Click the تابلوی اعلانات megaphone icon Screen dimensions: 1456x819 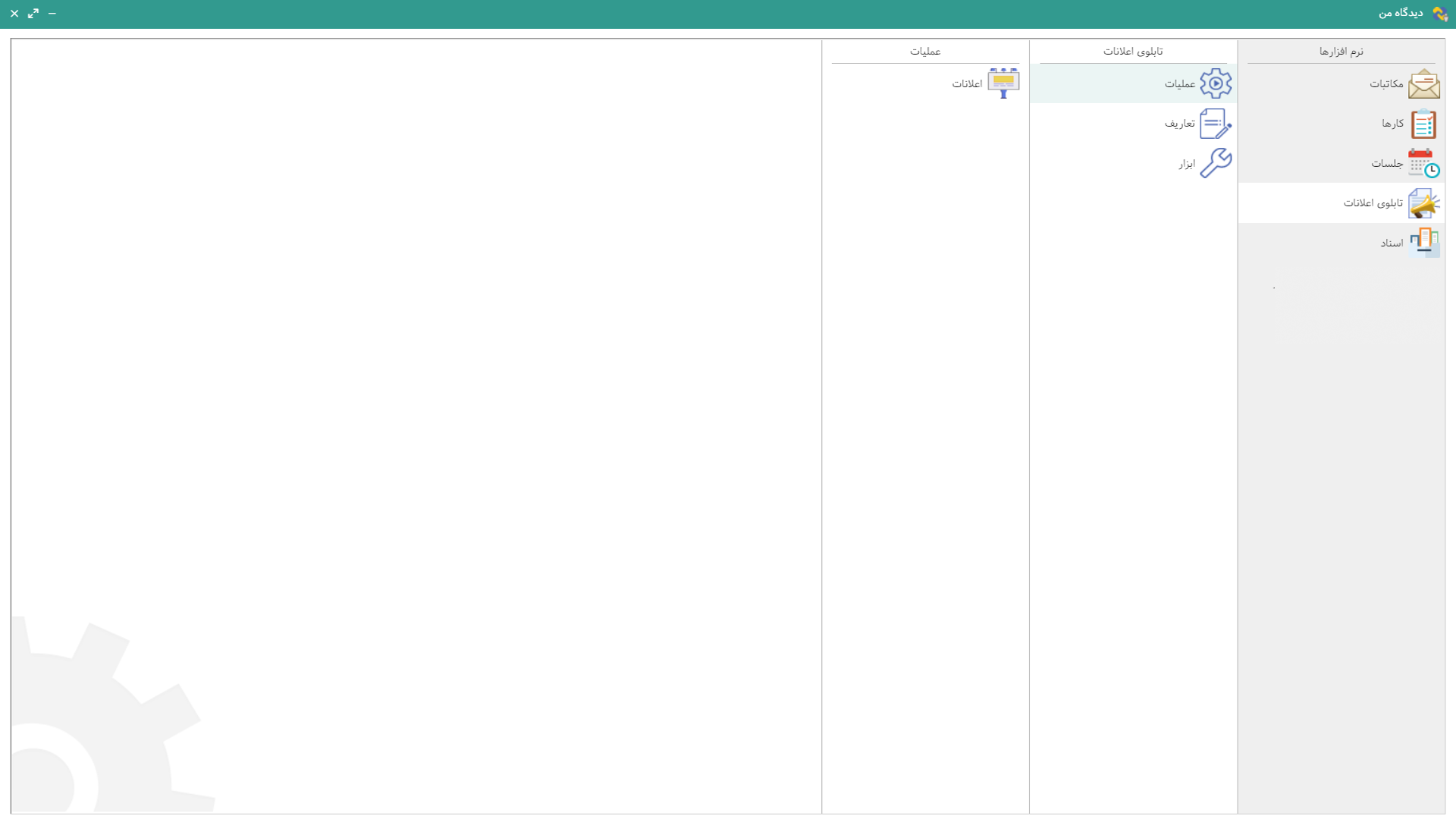point(1423,203)
